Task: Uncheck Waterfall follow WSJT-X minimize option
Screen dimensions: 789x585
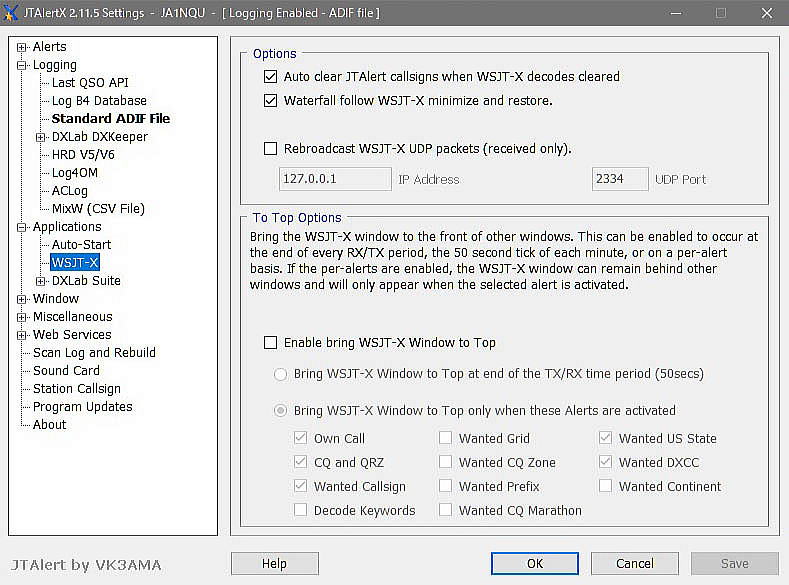Action: pos(270,101)
